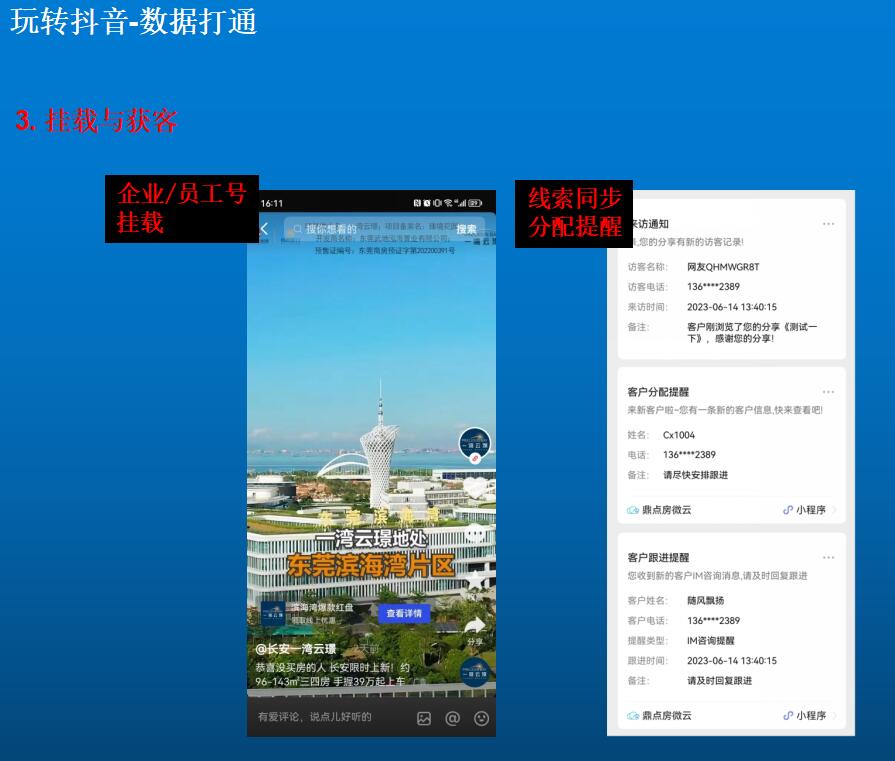
Task: Open the 一湾云璟 profile avatar on the video
Action: [x=474, y=443]
